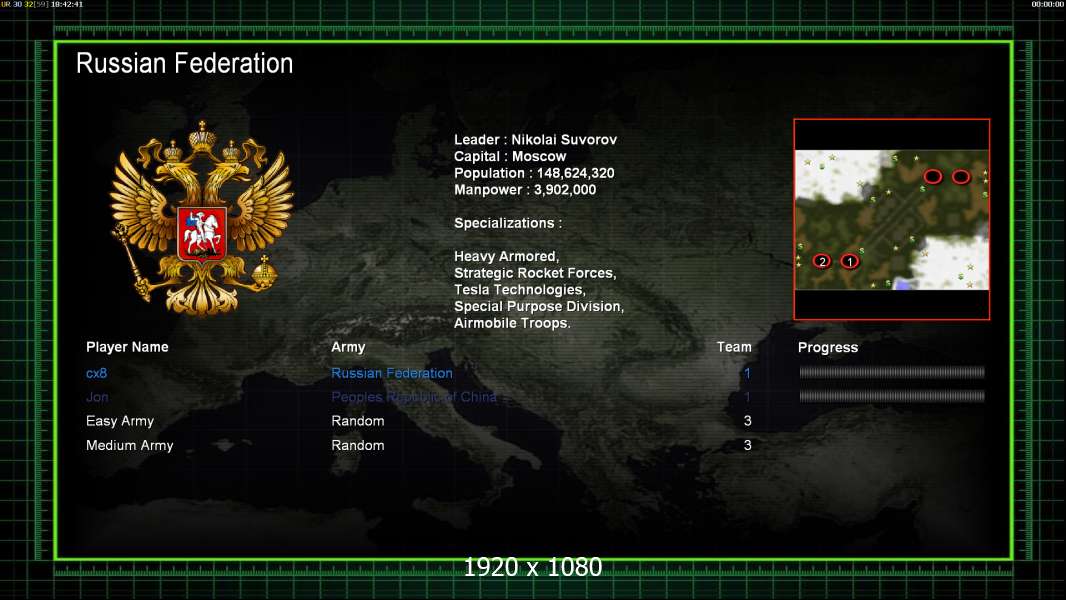
Task: Click the 18:42:41 clock readout
Action: [x=67, y=4]
